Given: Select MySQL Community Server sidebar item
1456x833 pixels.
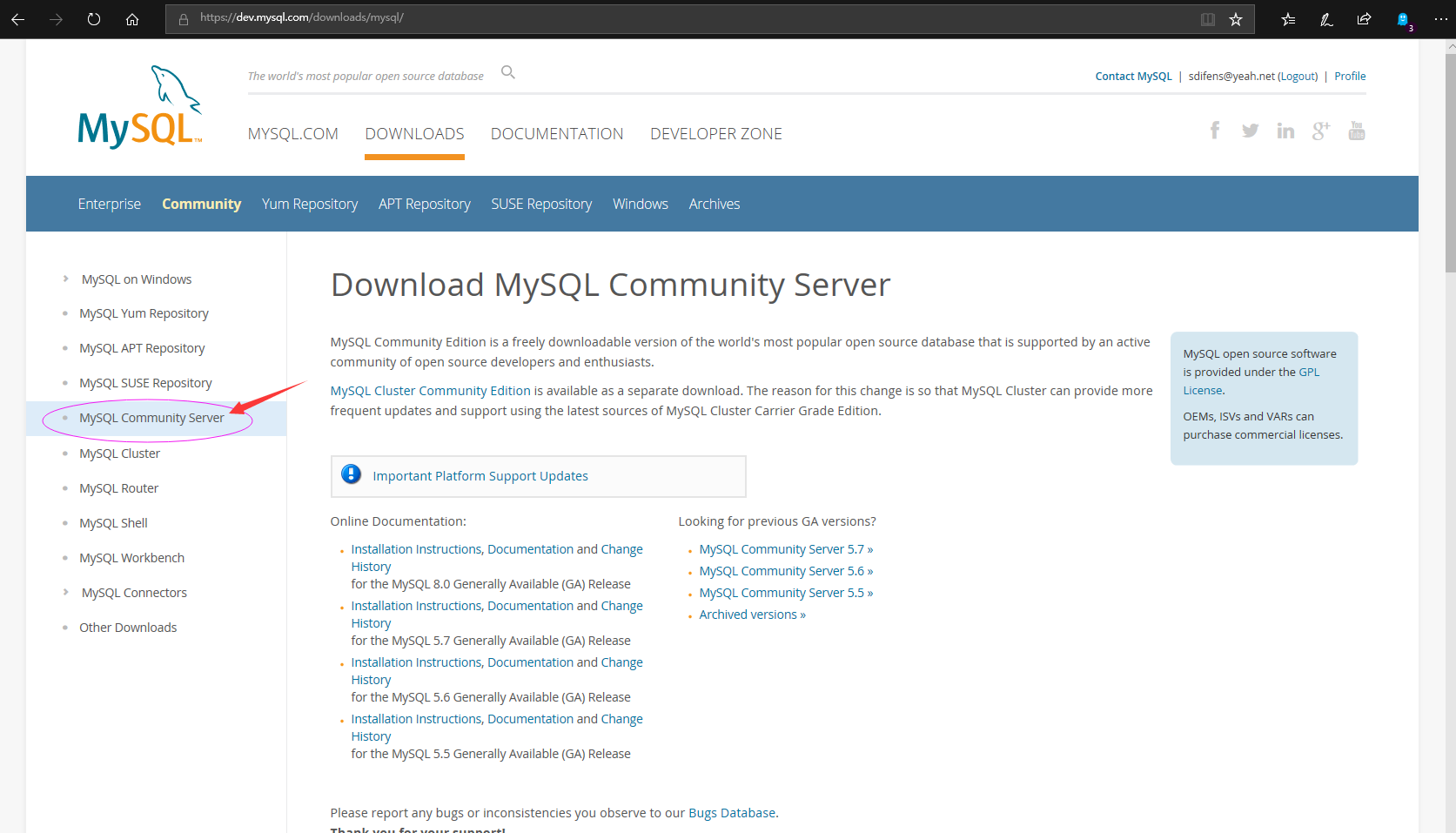Looking at the screenshot, I should pyautogui.click(x=152, y=418).
